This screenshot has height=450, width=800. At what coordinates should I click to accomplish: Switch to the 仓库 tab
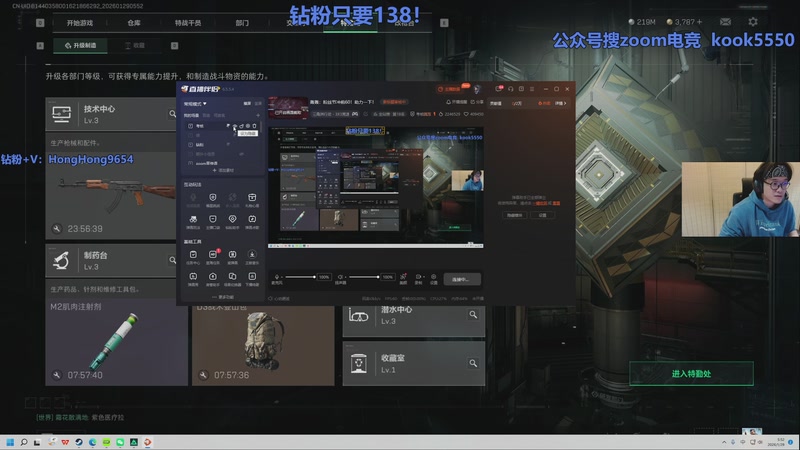(x=133, y=22)
